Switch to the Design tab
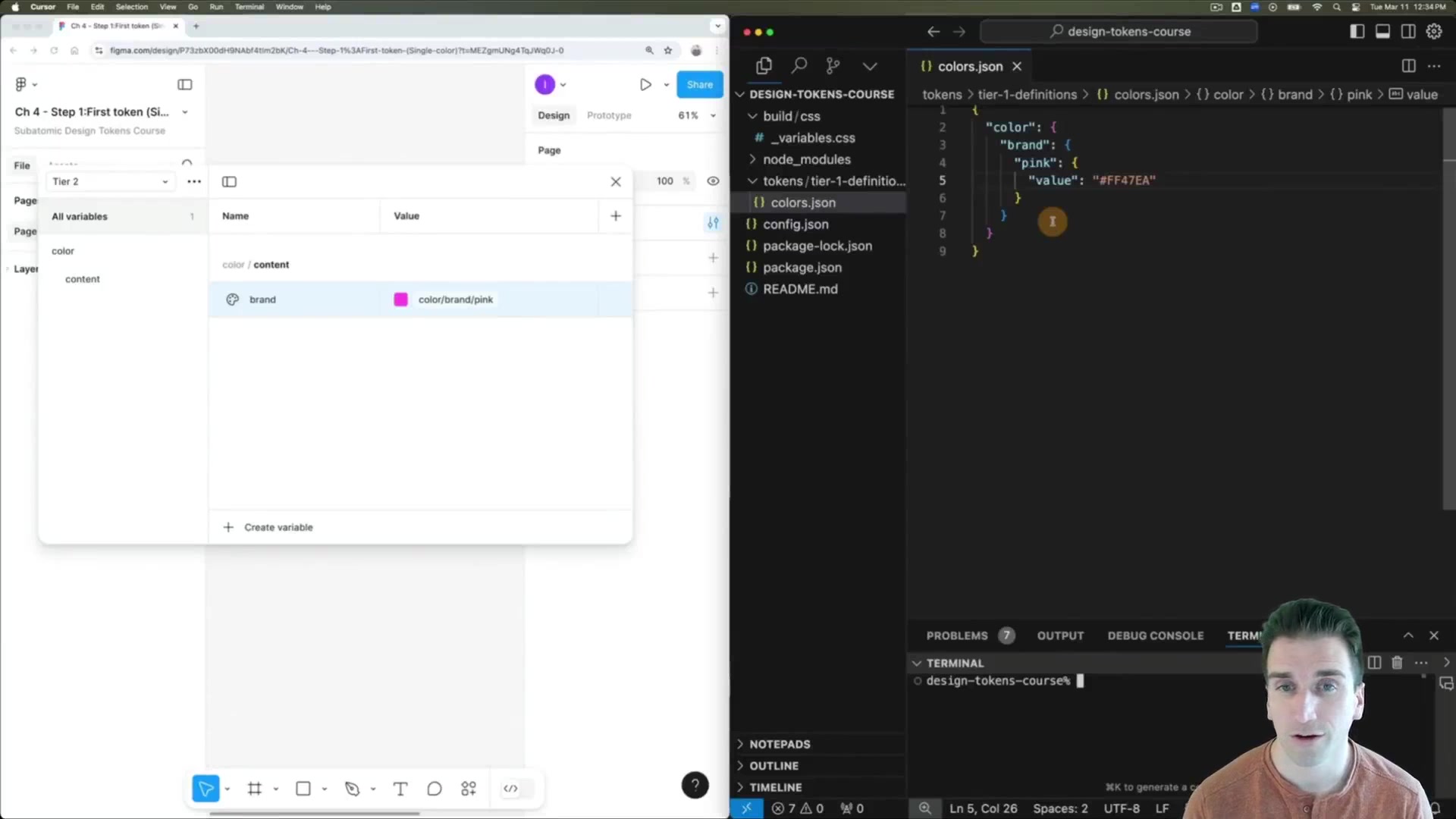Image resolution: width=1456 pixels, height=819 pixels. coord(554,115)
